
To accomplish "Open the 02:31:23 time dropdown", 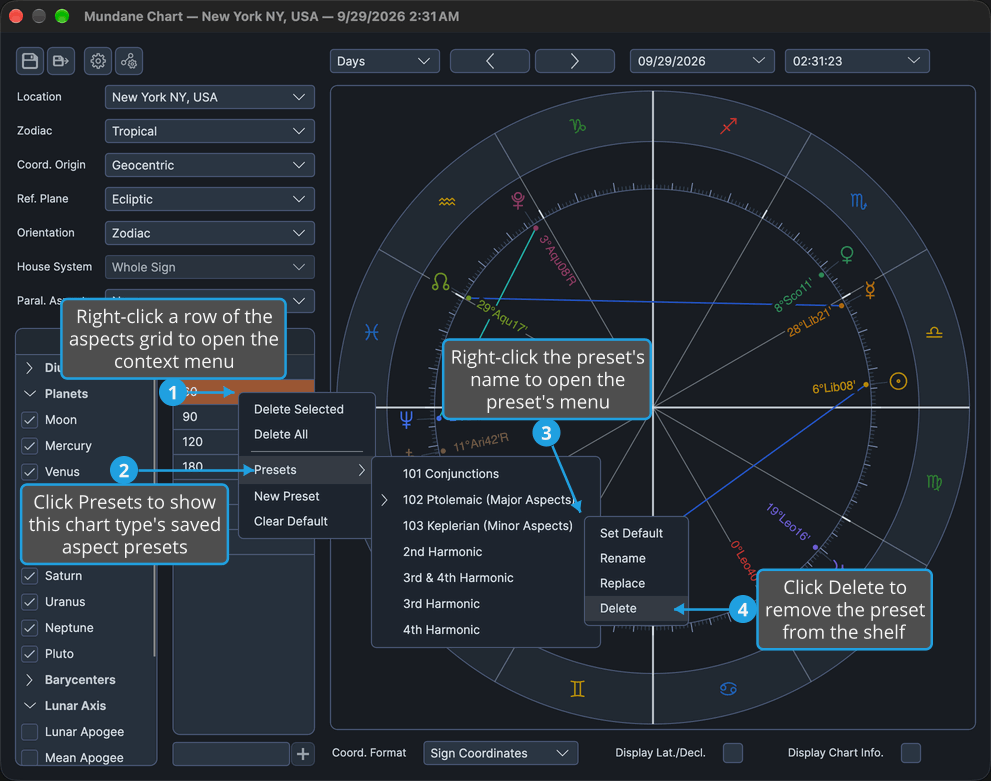I will tap(857, 61).
